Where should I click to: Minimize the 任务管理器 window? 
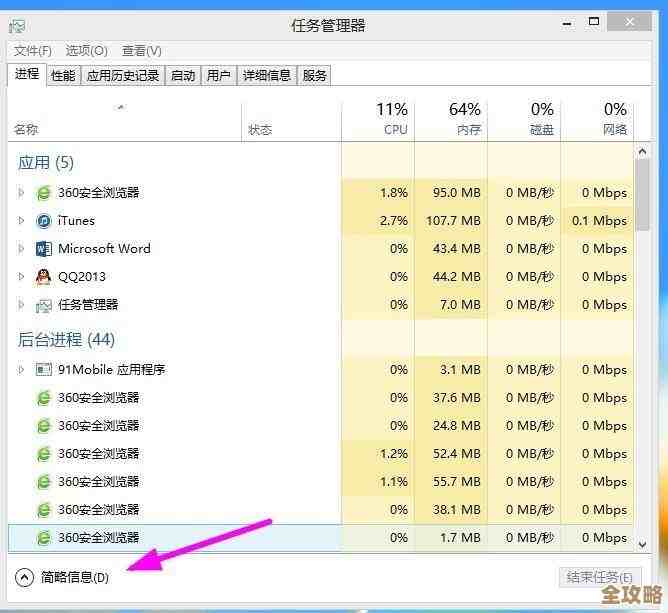(567, 23)
